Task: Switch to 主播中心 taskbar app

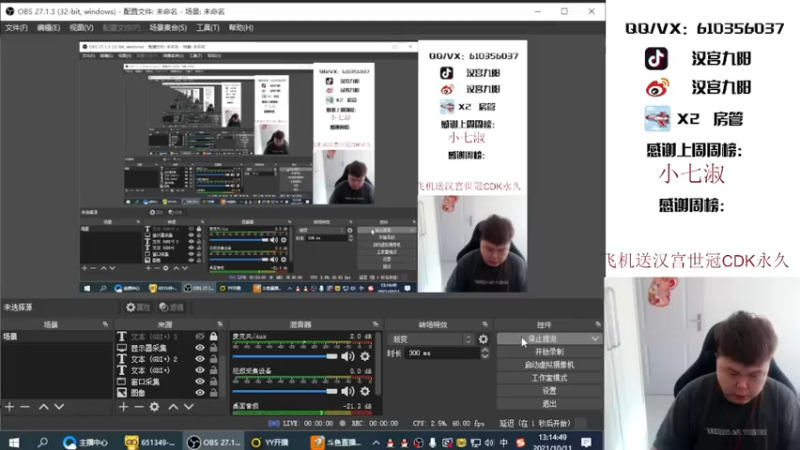Action: tap(86, 442)
